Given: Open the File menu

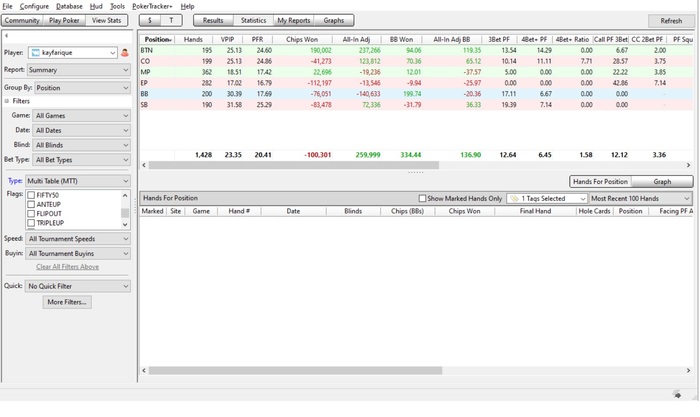Looking at the screenshot, I should [8, 6].
